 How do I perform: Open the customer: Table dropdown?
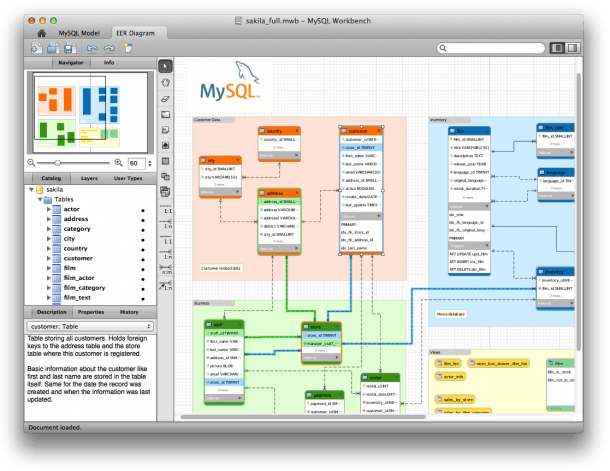pyautogui.click(x=90, y=326)
